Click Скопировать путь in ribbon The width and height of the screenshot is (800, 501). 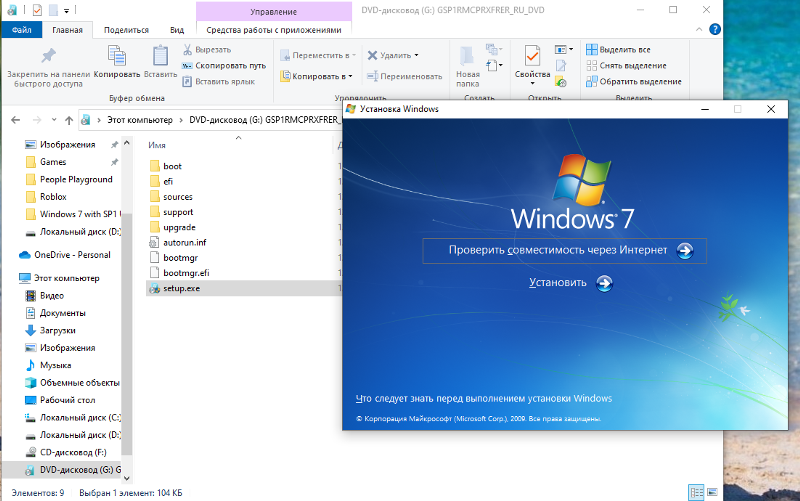pos(224,65)
